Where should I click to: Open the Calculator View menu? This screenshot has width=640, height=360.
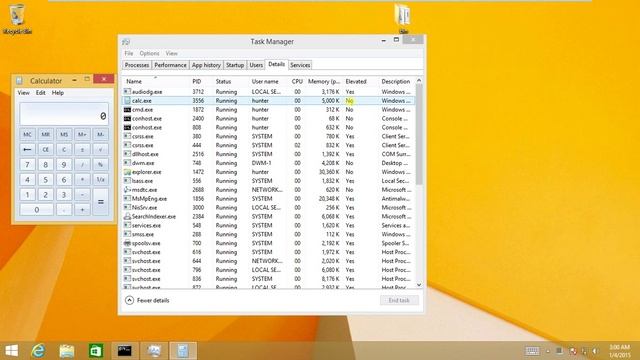point(23,93)
